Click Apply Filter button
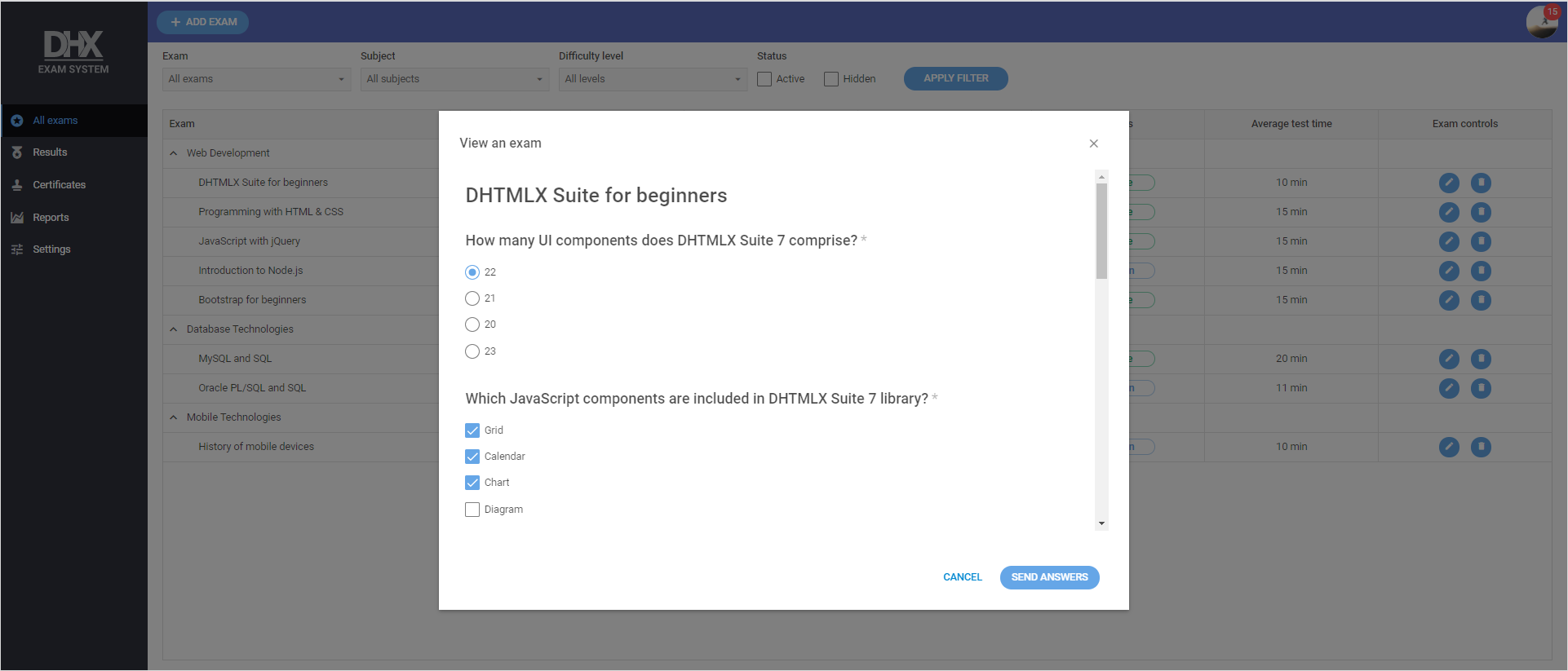 955,78
